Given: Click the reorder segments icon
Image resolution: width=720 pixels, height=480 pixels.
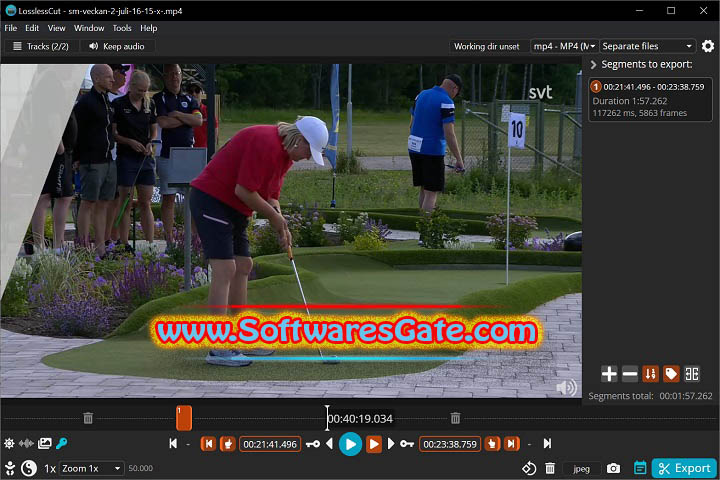Looking at the screenshot, I should pyautogui.click(x=650, y=374).
